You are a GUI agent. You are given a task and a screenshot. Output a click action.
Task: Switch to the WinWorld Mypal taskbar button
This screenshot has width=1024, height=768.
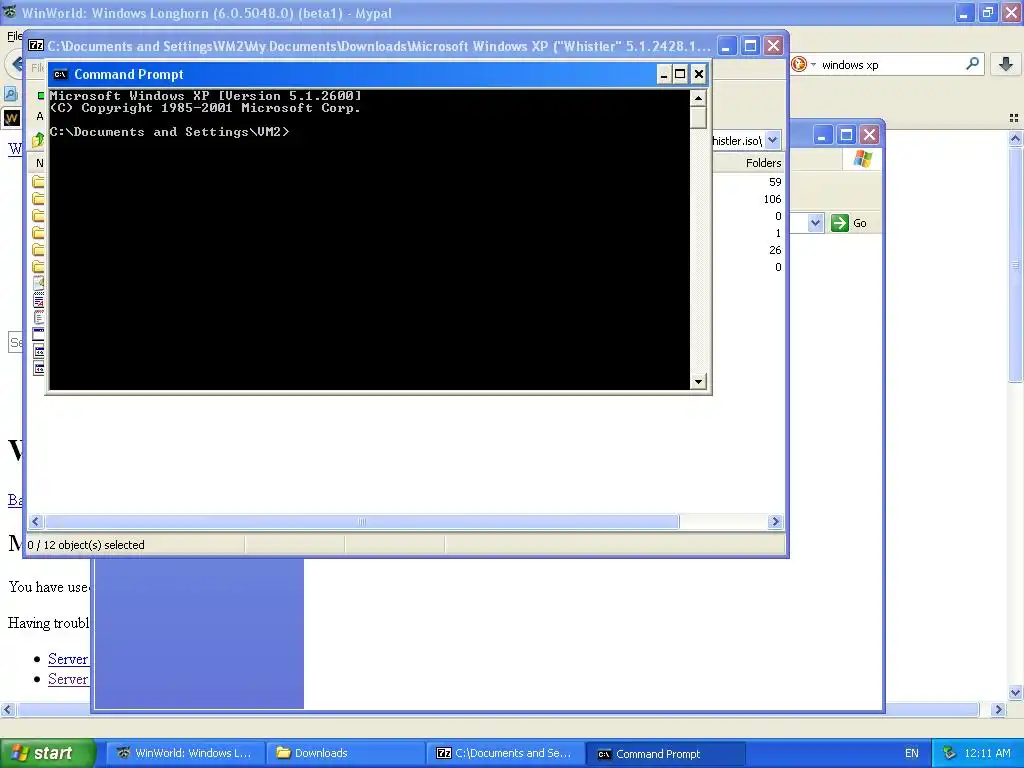pos(185,753)
